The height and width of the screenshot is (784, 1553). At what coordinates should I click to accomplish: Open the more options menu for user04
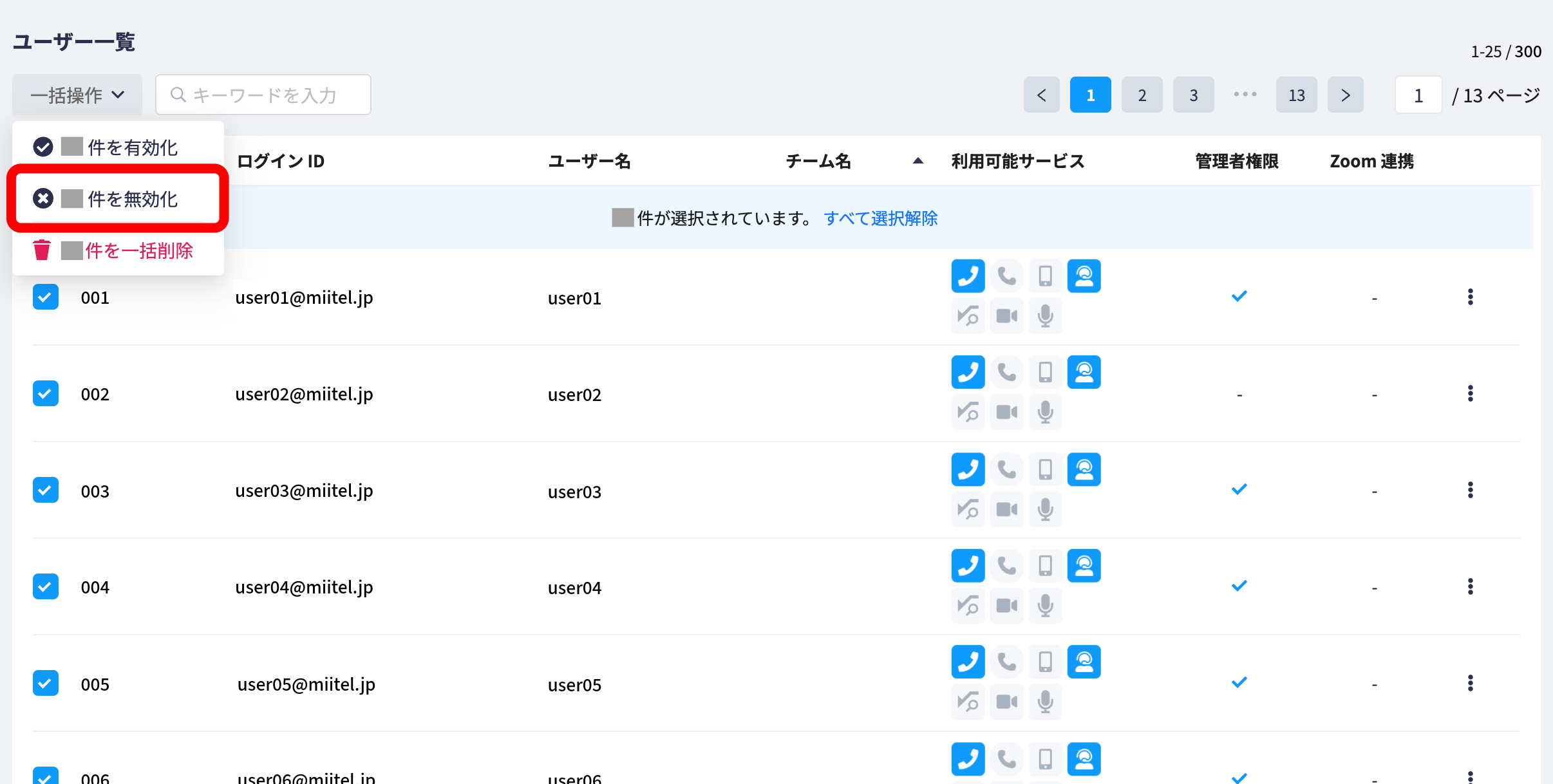pos(1470,586)
